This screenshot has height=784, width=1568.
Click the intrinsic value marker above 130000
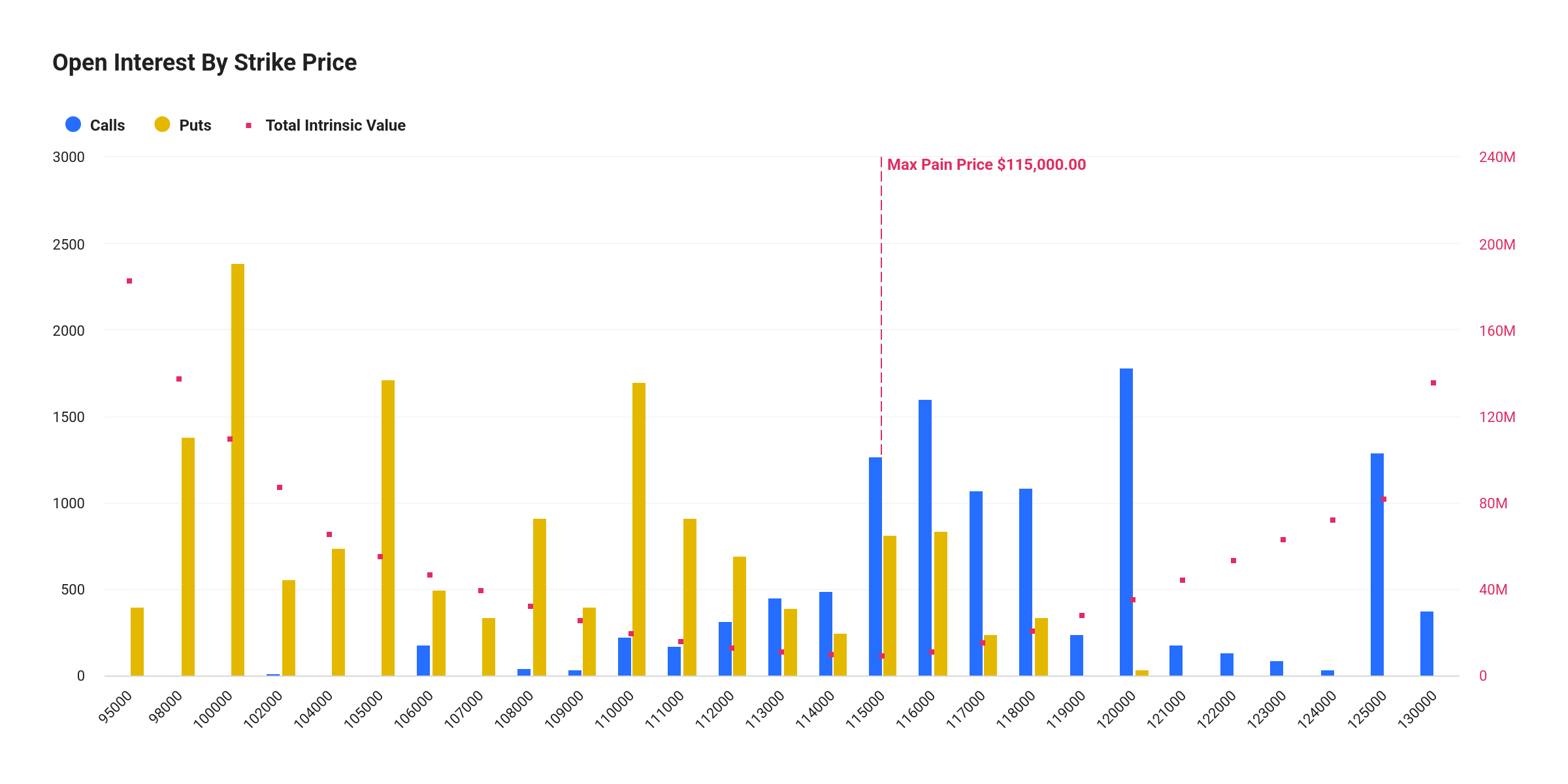[x=1433, y=383]
